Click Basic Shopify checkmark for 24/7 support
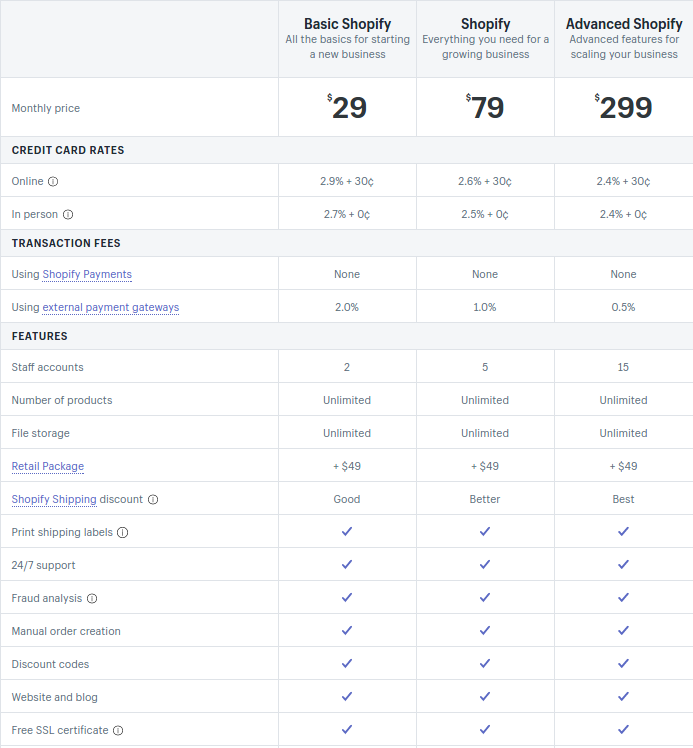This screenshot has width=693, height=748. (347, 564)
